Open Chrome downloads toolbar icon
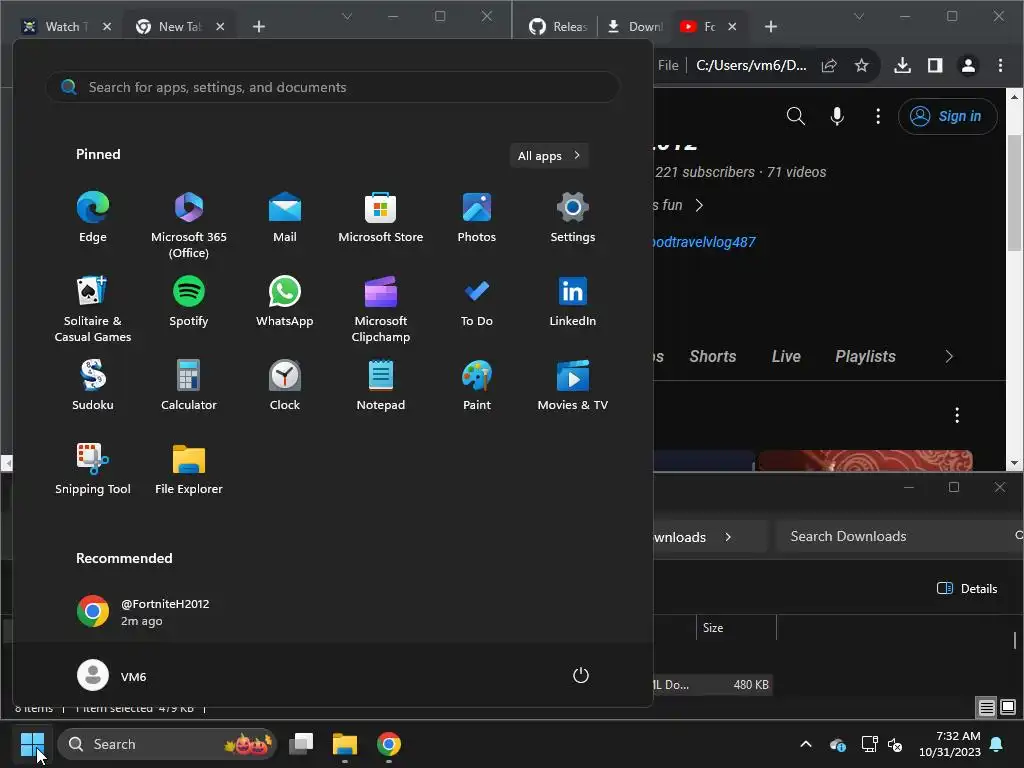Viewport: 1024px width, 768px height. tap(903, 65)
